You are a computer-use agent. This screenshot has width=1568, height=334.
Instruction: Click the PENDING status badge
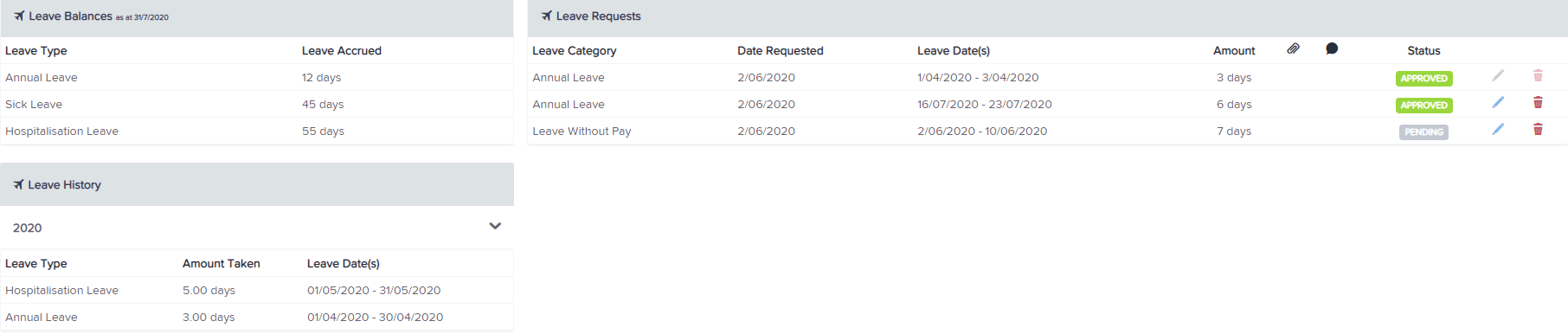coord(1423,132)
